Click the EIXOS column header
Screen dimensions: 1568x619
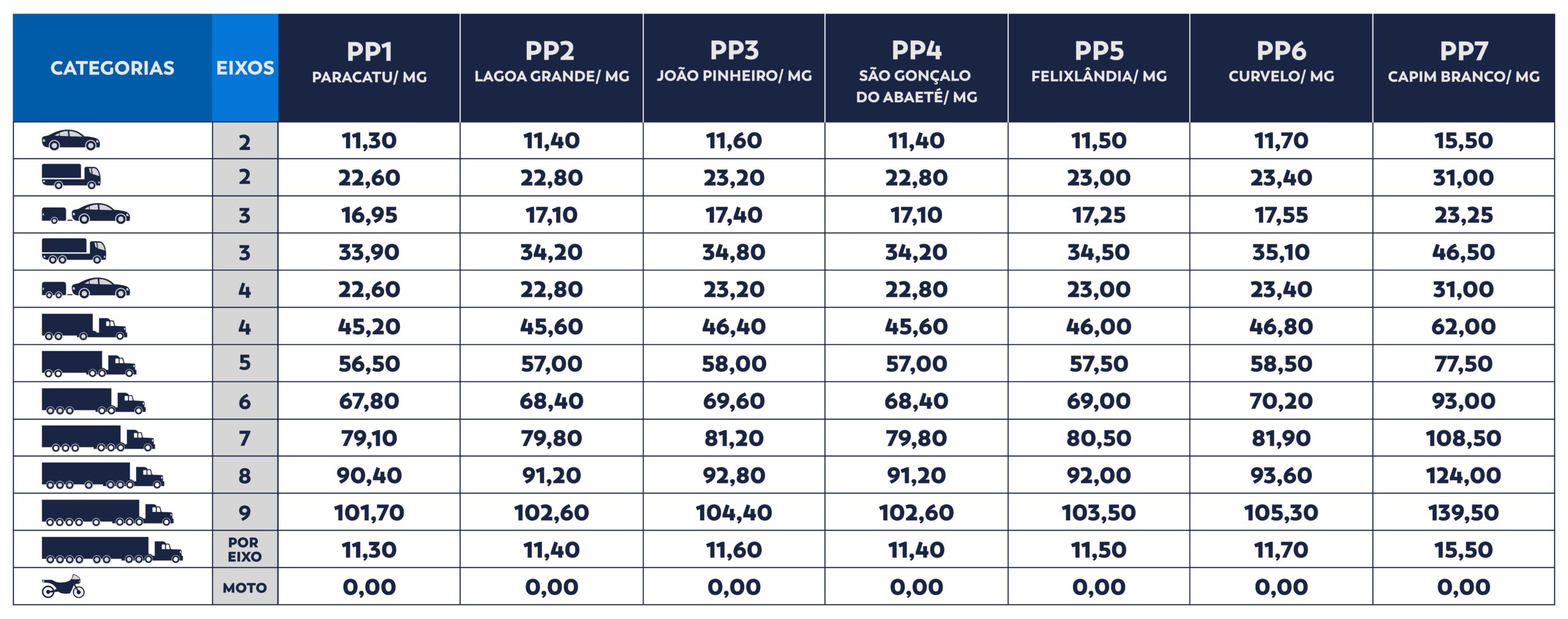click(x=245, y=68)
